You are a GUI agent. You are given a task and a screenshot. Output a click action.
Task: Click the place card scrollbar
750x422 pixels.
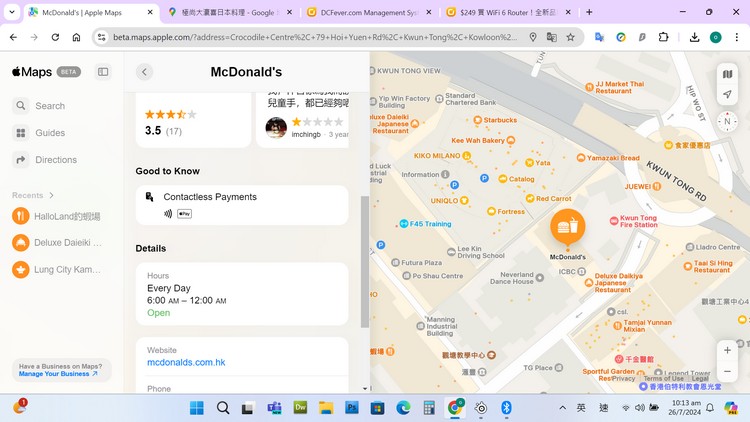[364, 262]
